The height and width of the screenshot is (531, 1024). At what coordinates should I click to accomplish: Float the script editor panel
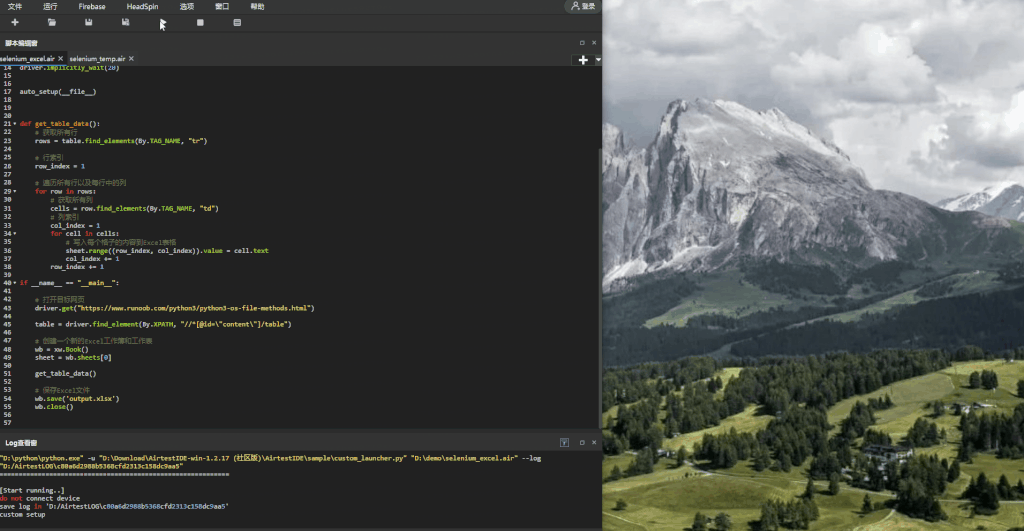click(x=582, y=42)
